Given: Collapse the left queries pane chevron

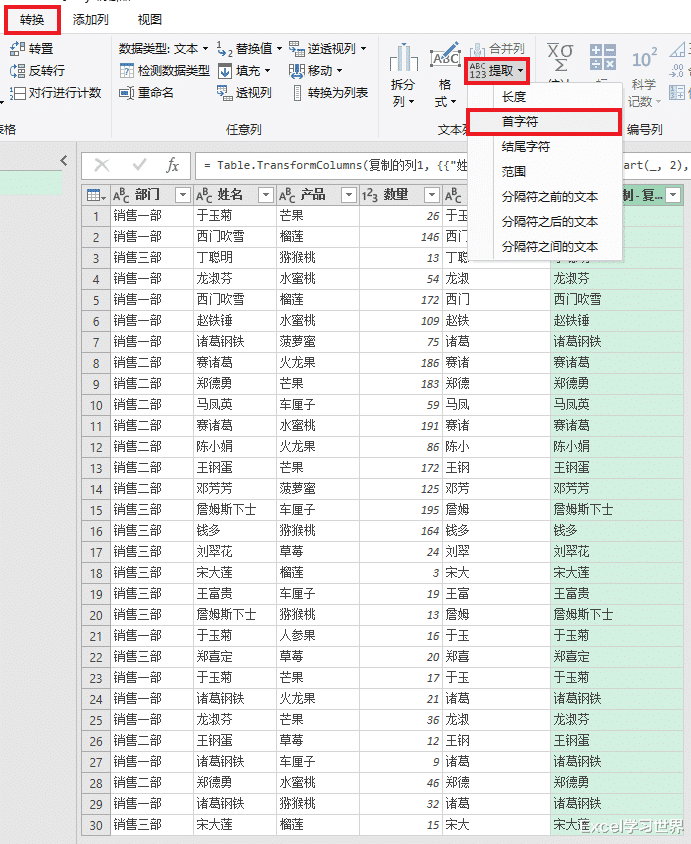Looking at the screenshot, I should point(64,161).
